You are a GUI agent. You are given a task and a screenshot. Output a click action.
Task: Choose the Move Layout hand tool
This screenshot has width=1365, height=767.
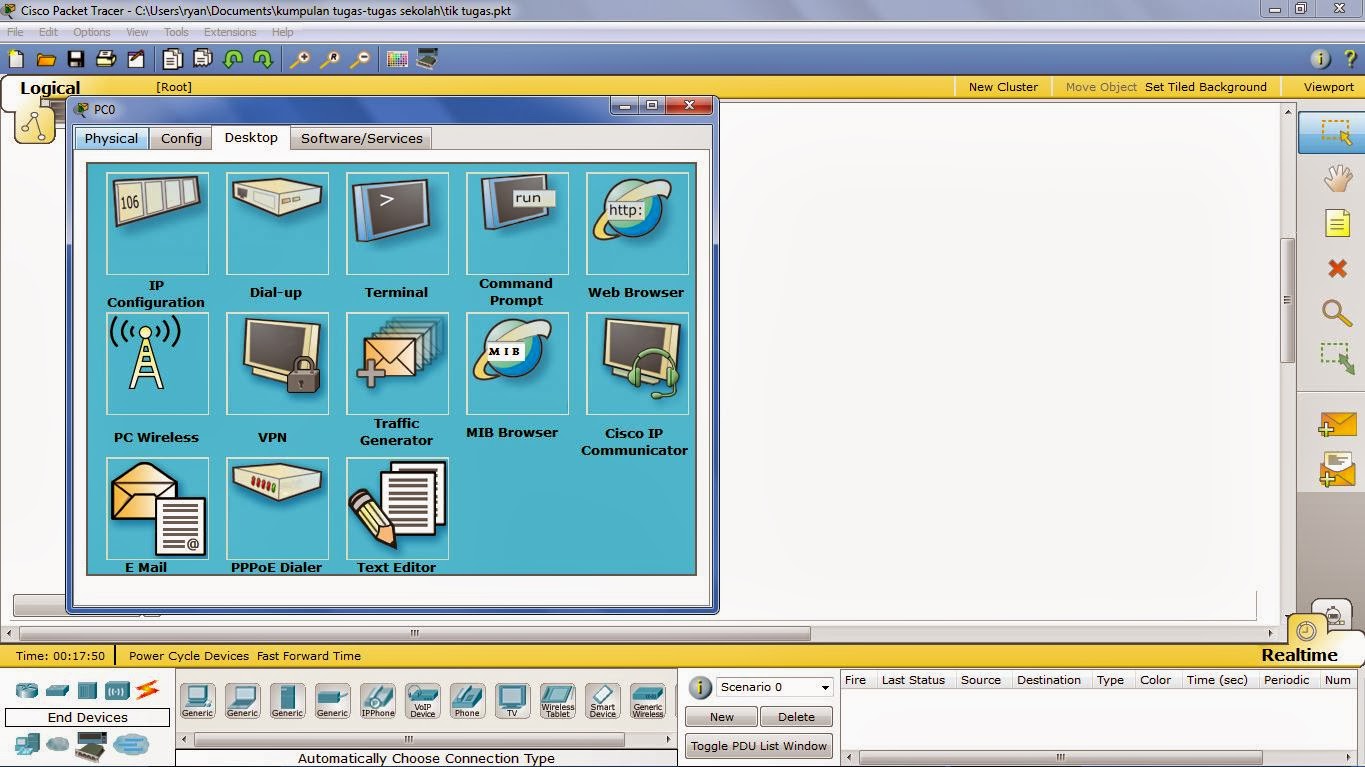coord(1337,178)
